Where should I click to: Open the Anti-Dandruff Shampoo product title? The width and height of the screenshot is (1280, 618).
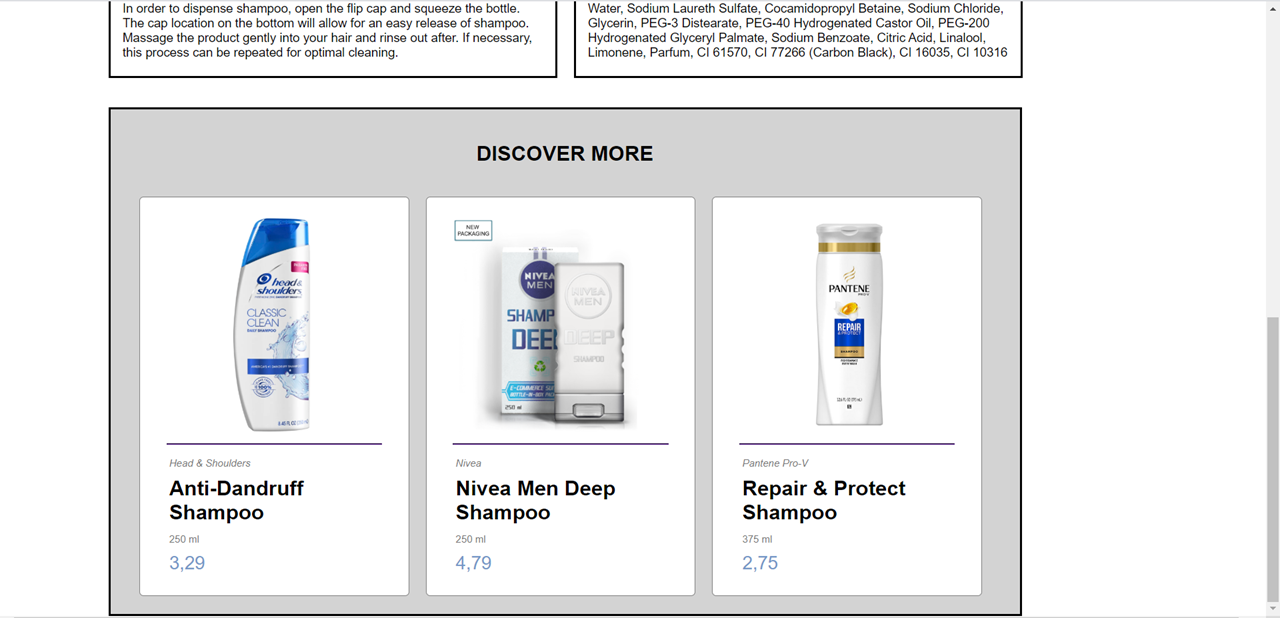pyautogui.click(x=236, y=500)
